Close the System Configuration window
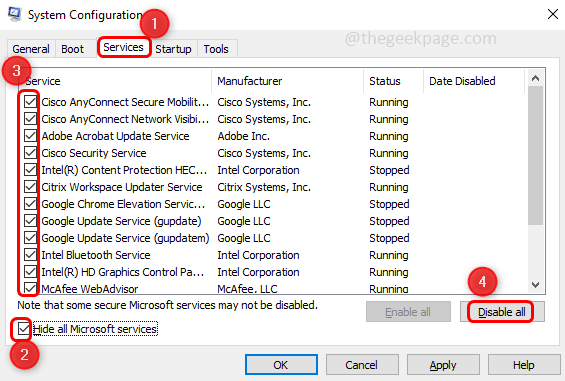The height and width of the screenshot is (381, 565). [x=552, y=14]
